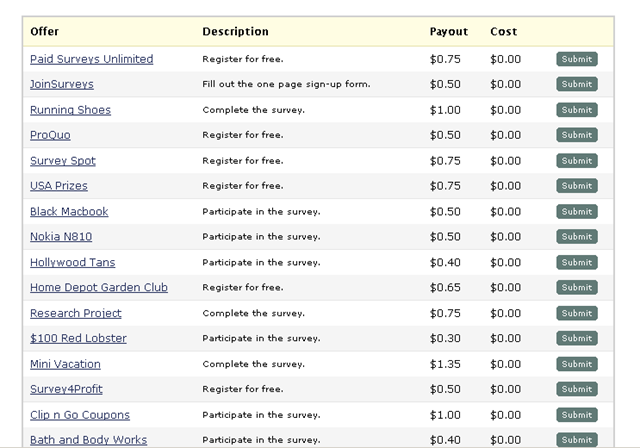Open the USA Prizes offer link
The height and width of the screenshot is (448, 640).
59,186
